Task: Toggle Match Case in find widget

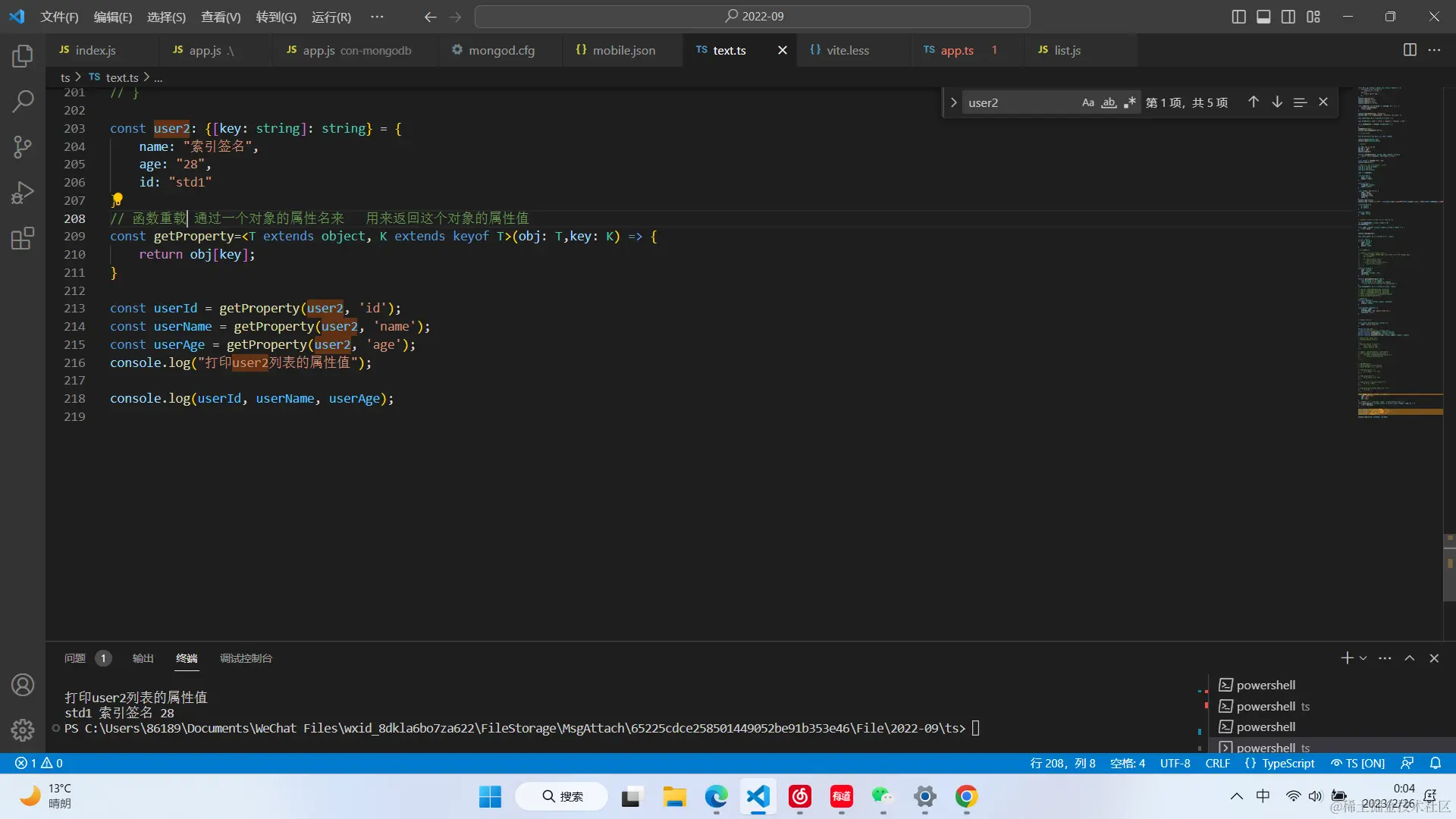Action: pos(1087,102)
